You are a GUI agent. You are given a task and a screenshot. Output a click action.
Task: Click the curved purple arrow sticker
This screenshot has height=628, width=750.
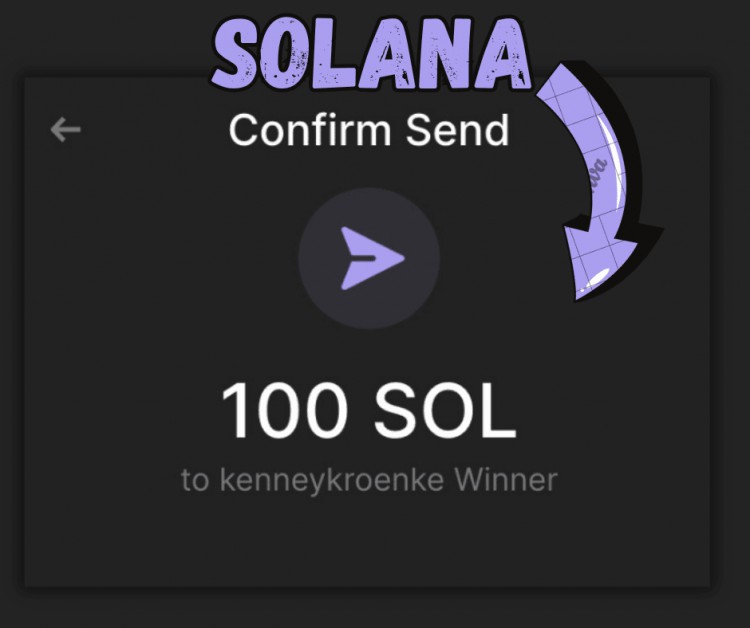pos(600,181)
